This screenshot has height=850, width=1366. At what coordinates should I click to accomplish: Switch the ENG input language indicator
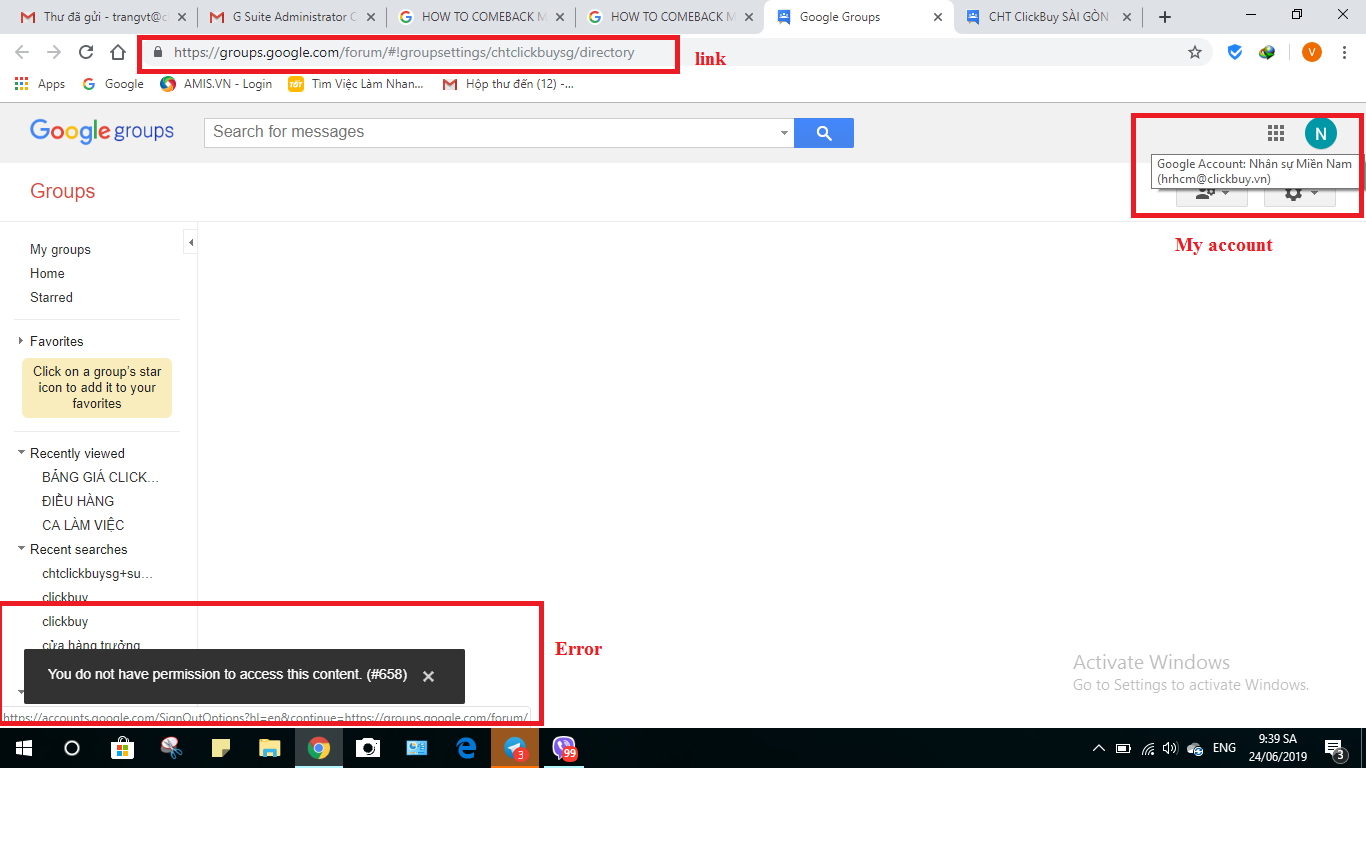tap(1224, 748)
